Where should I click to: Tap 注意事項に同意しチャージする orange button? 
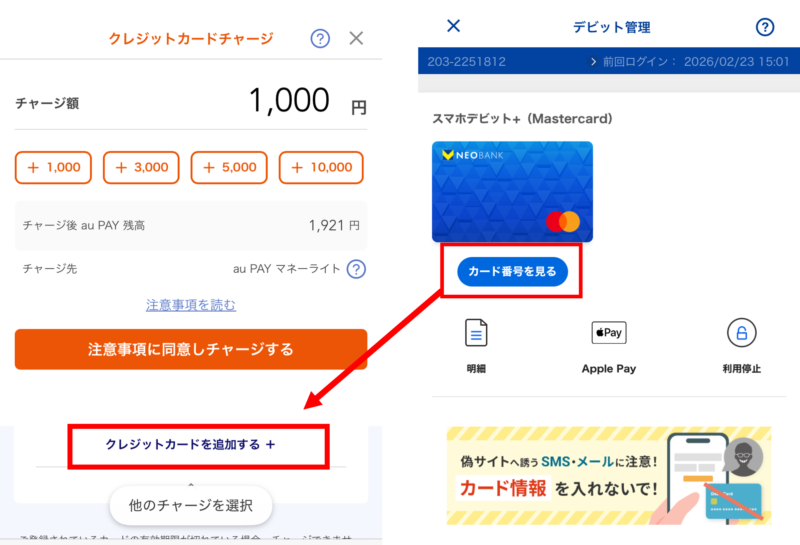pos(191,349)
